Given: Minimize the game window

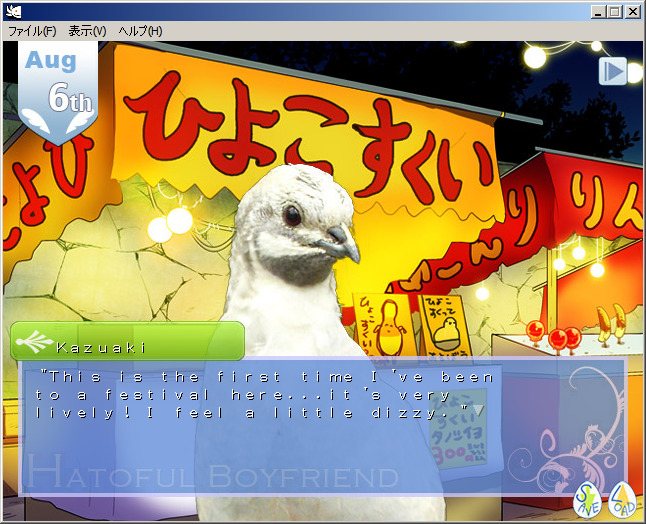Looking at the screenshot, I should click(598, 12).
